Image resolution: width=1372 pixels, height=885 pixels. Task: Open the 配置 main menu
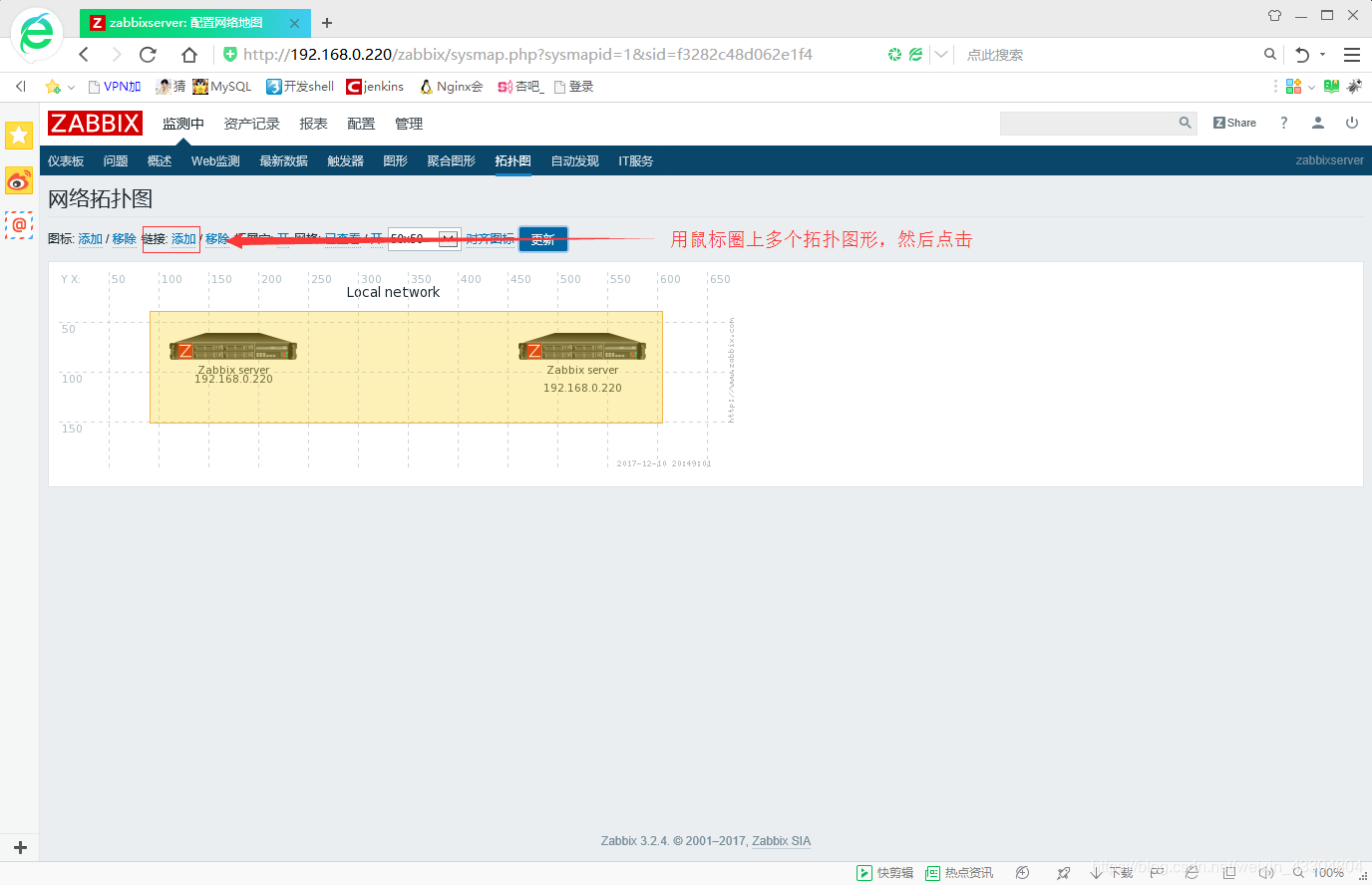361,124
